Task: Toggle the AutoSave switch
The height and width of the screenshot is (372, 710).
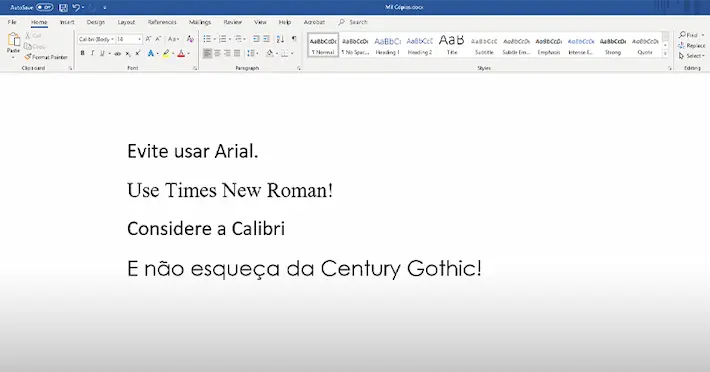Action: click(44, 7)
